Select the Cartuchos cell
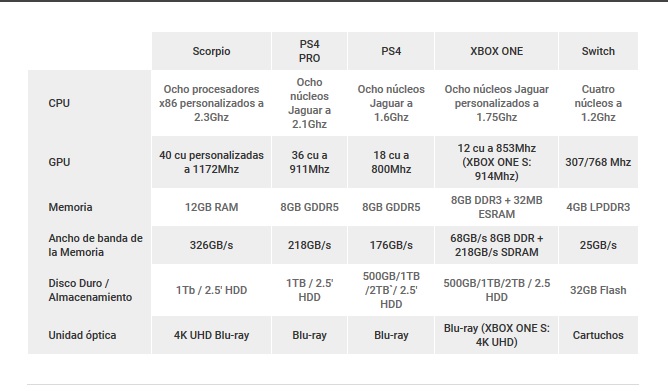Viewport: 668px width, 391px height. pyautogui.click(x=598, y=335)
